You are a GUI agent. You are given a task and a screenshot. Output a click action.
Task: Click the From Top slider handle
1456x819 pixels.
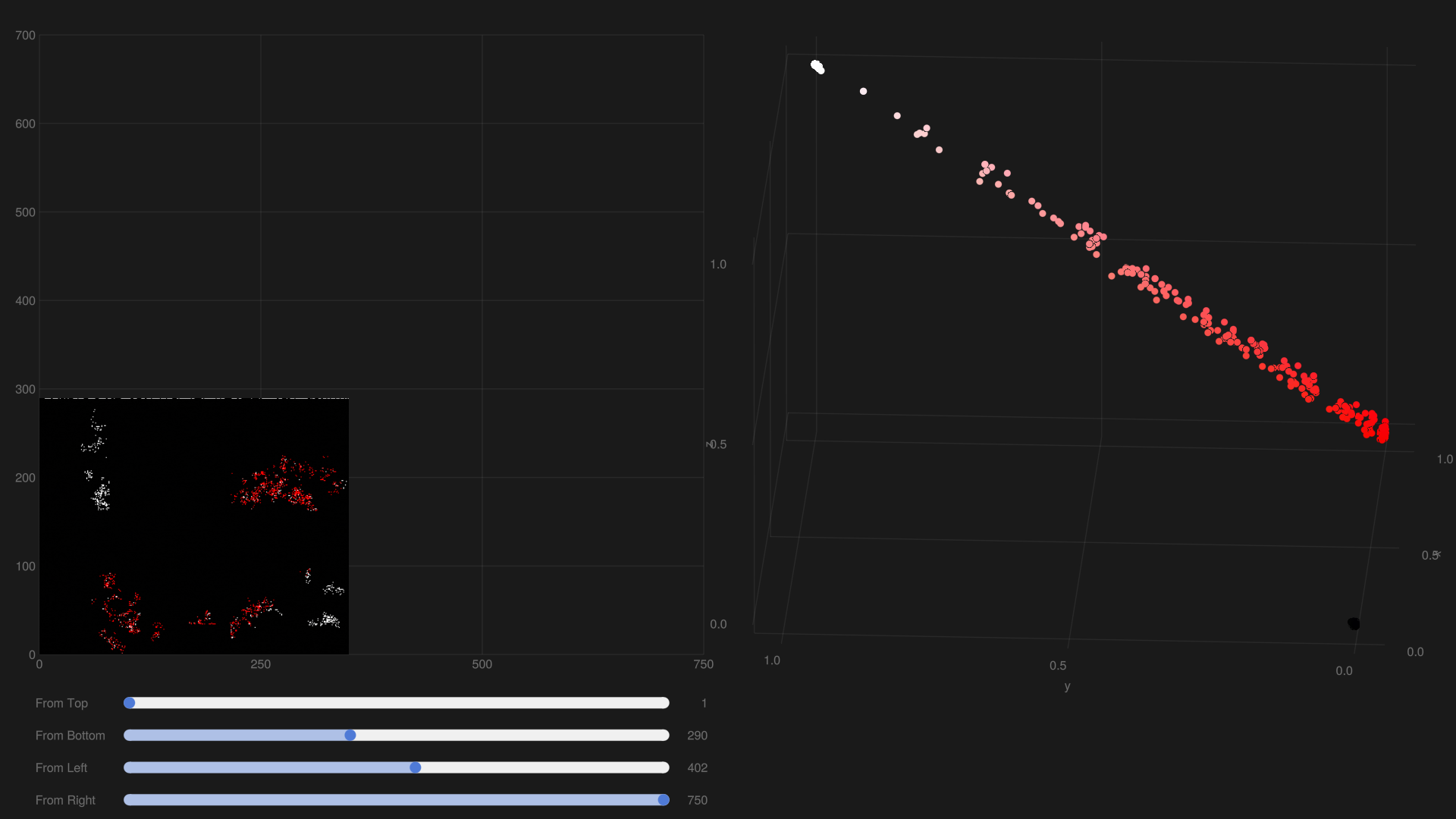pos(130,703)
